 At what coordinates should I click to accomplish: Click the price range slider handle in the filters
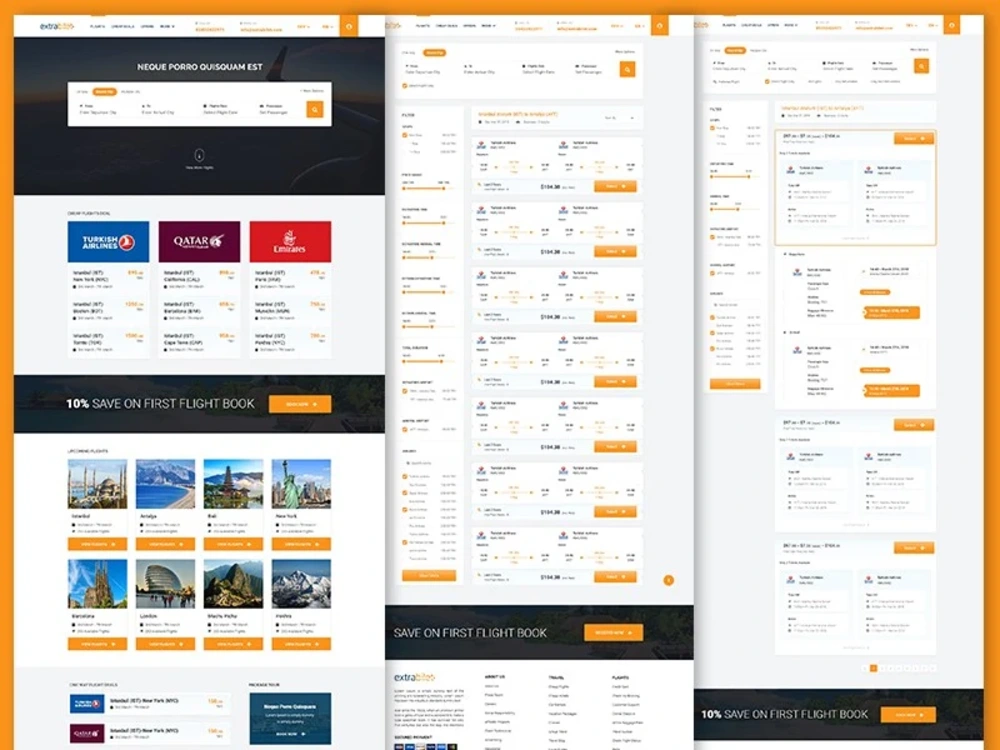[x=405, y=190]
